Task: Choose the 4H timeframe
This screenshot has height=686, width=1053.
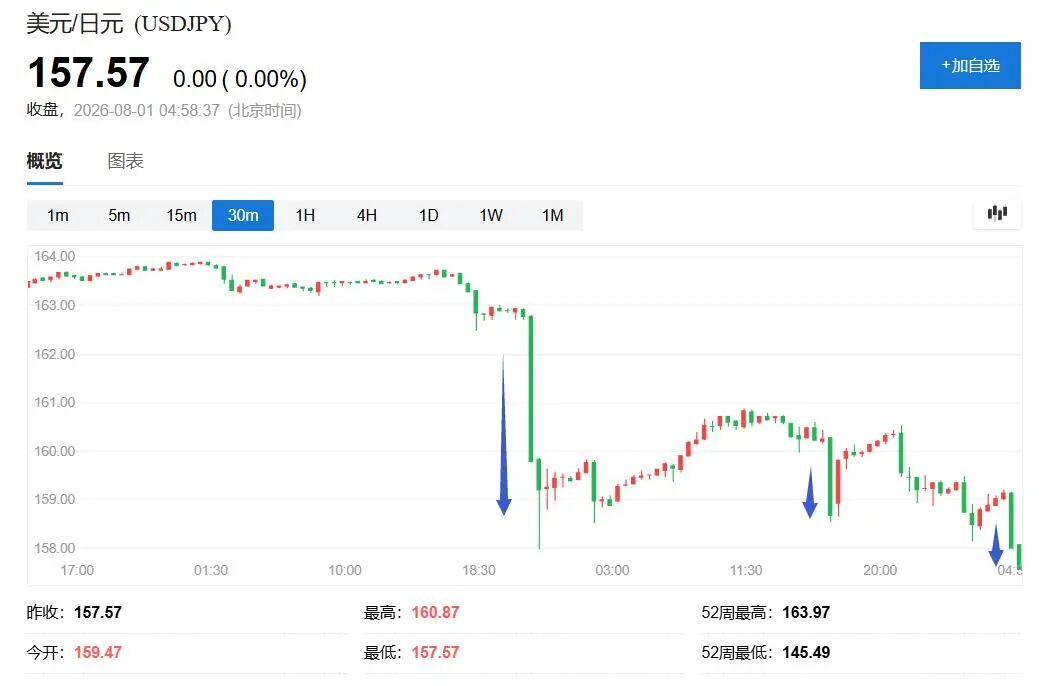Action: pyautogui.click(x=367, y=215)
